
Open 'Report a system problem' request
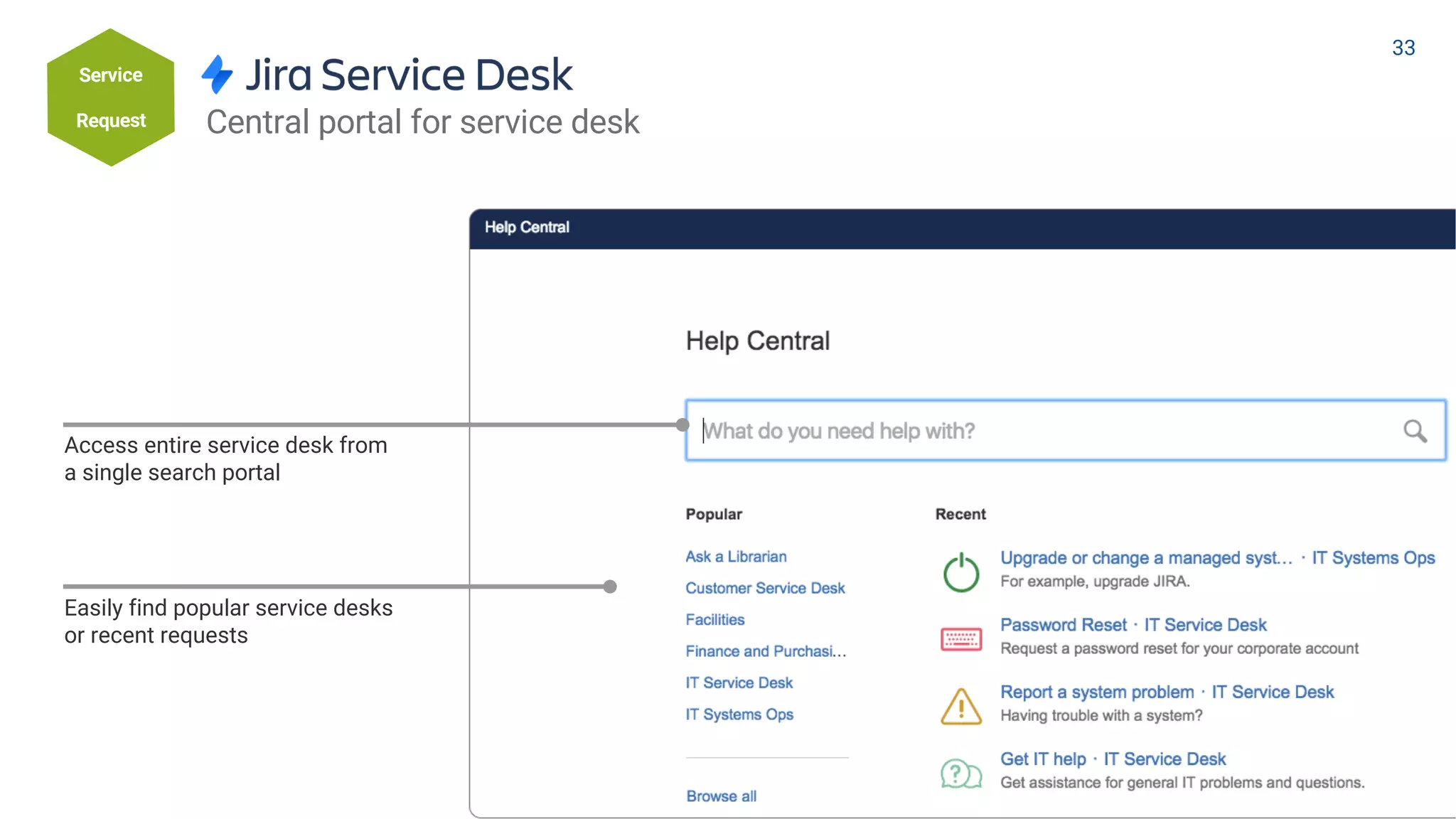1097,692
